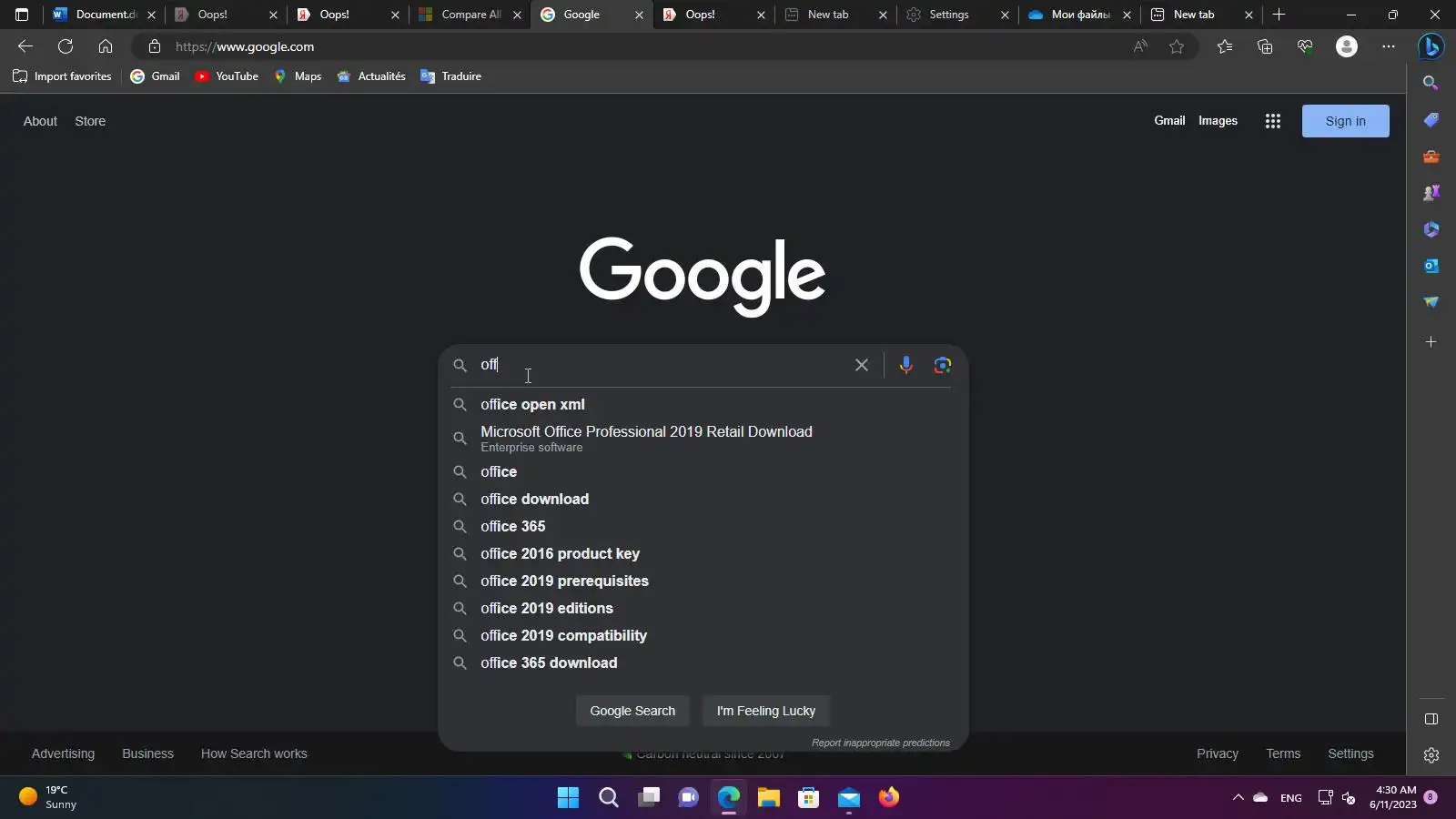
Task: Open YouTube bookmark
Action: 227,76
